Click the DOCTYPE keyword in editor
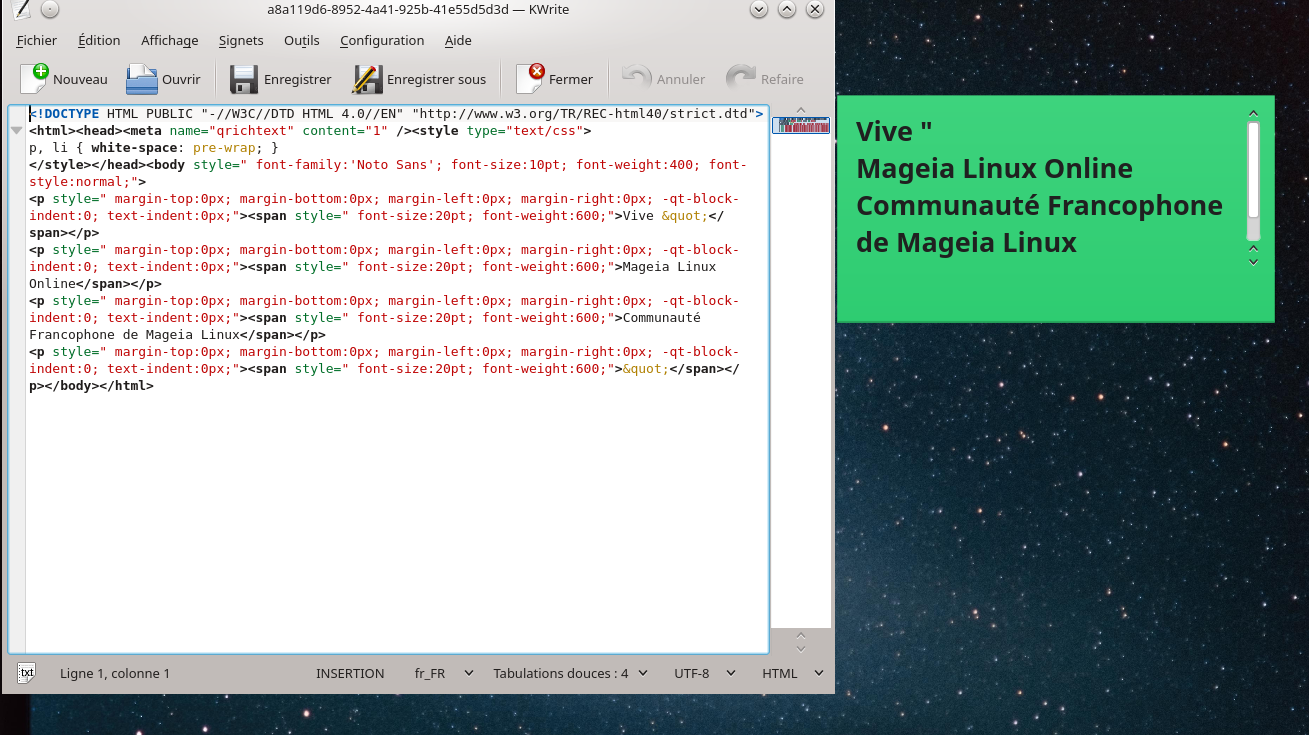 tap(67, 114)
